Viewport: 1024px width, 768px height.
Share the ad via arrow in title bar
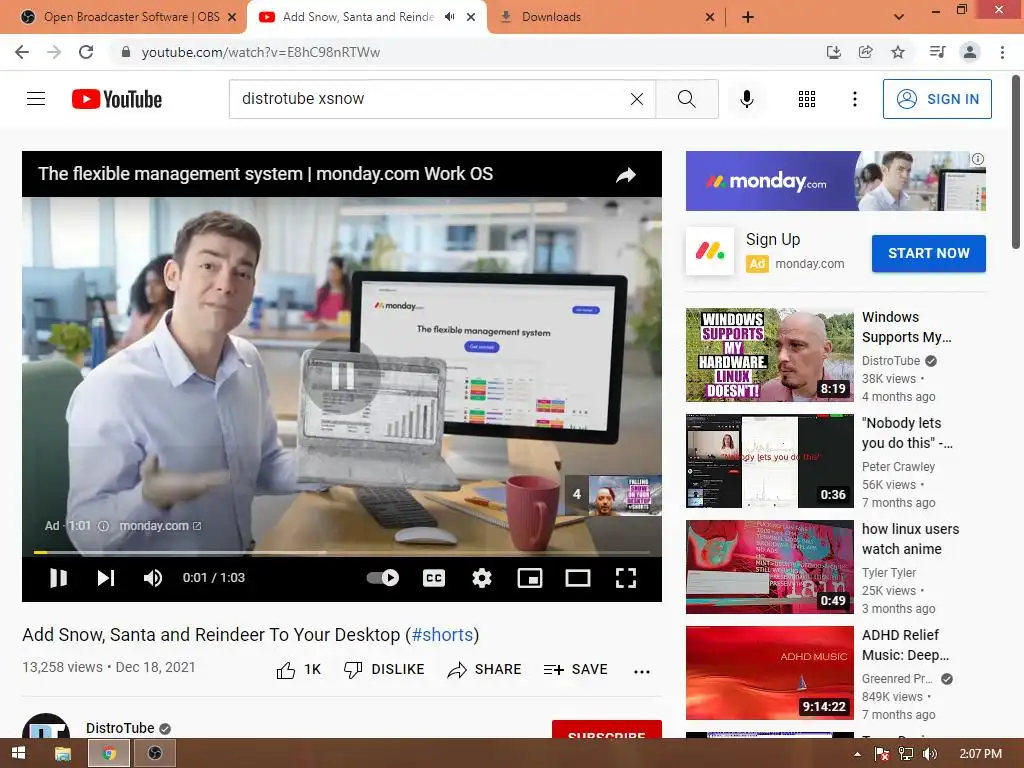[626, 174]
